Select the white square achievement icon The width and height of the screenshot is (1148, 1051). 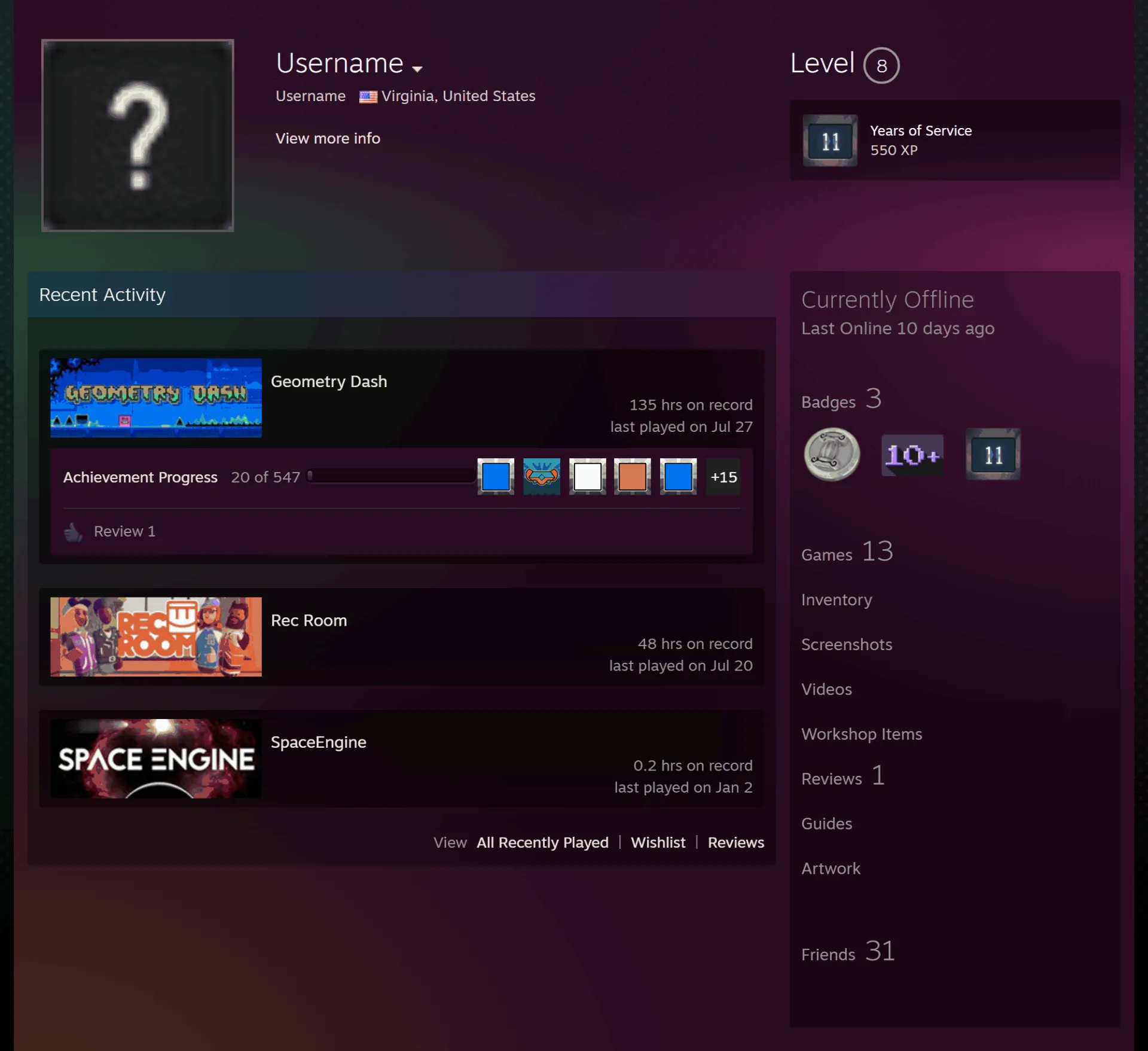[587, 477]
